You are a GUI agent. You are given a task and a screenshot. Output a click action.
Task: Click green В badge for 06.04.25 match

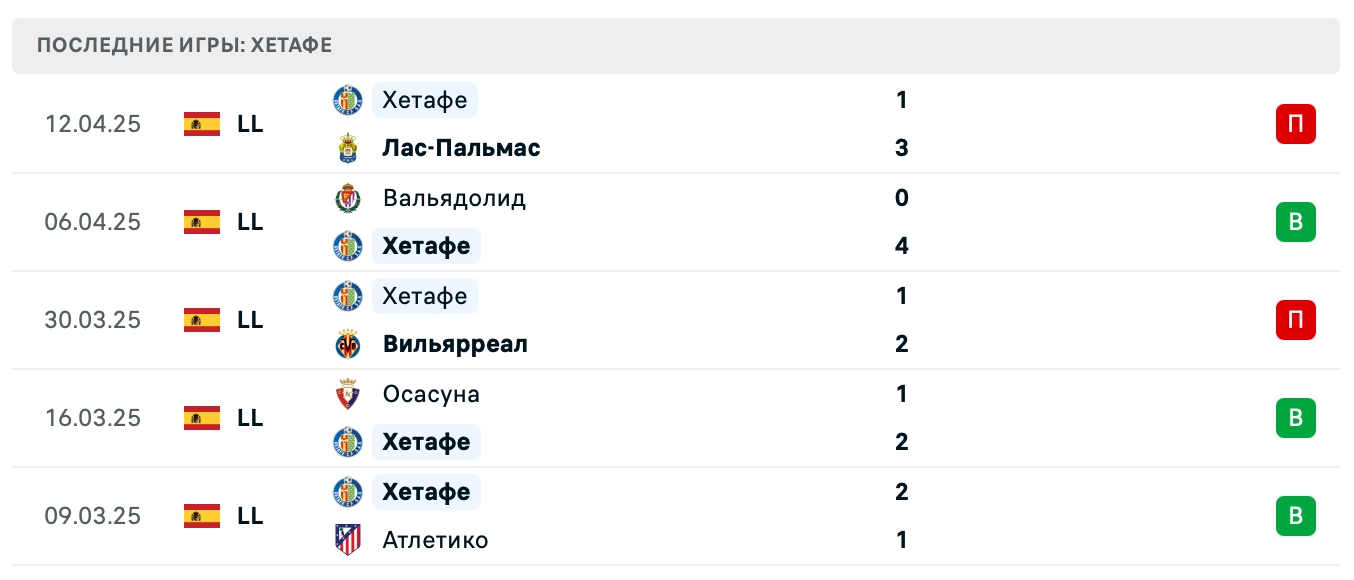(1295, 222)
